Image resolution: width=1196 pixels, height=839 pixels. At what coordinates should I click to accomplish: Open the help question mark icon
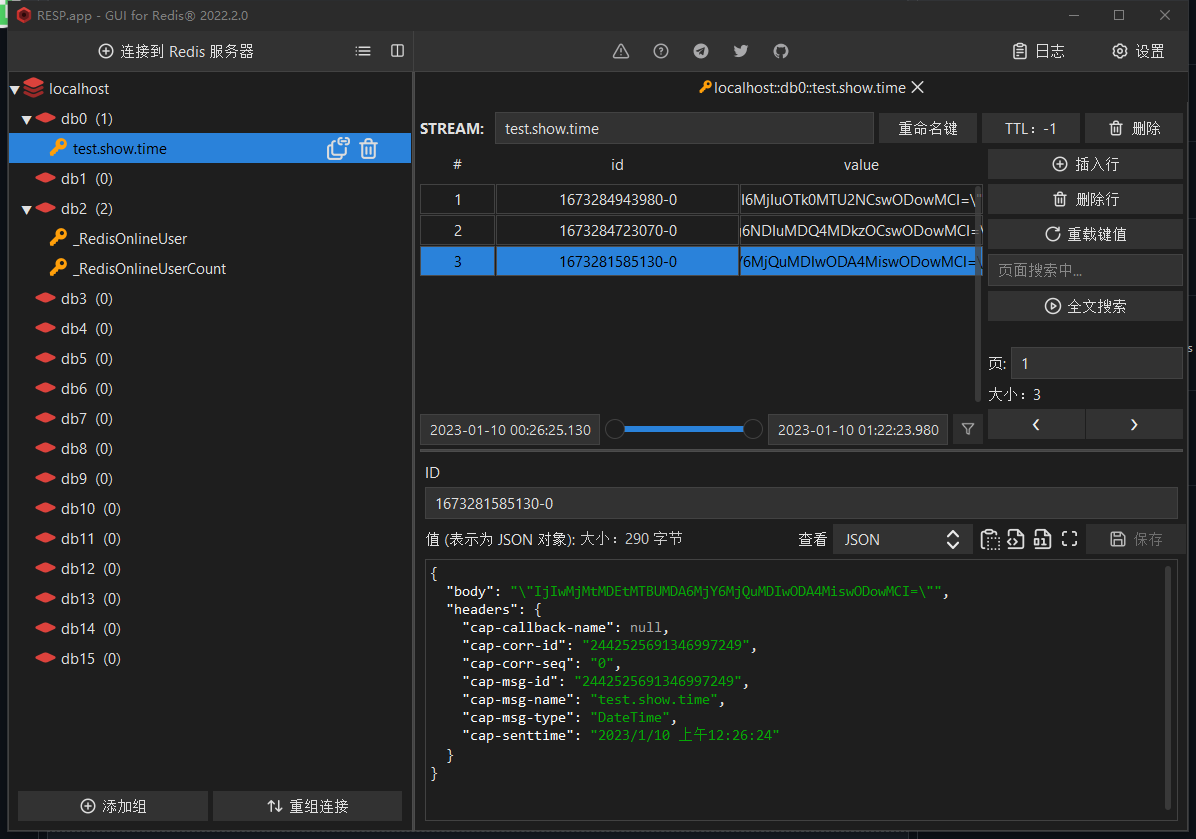click(x=661, y=51)
